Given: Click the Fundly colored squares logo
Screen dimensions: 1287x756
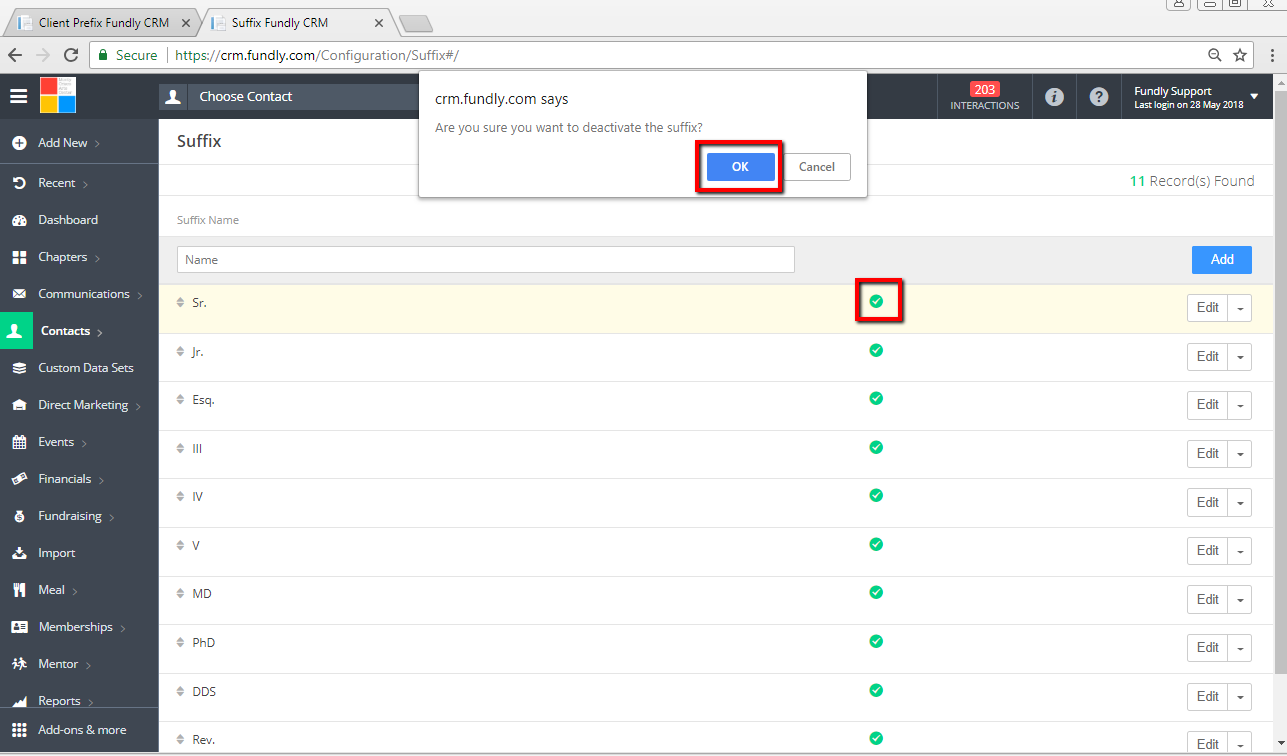Looking at the screenshot, I should click(58, 96).
